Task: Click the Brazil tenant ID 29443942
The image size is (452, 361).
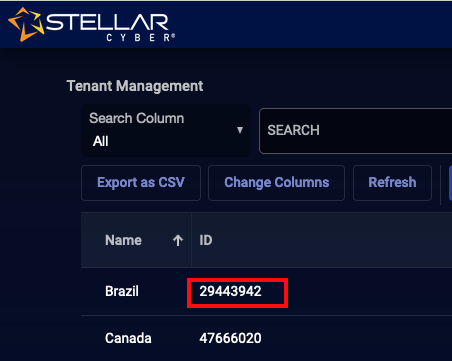Action: 230,291
